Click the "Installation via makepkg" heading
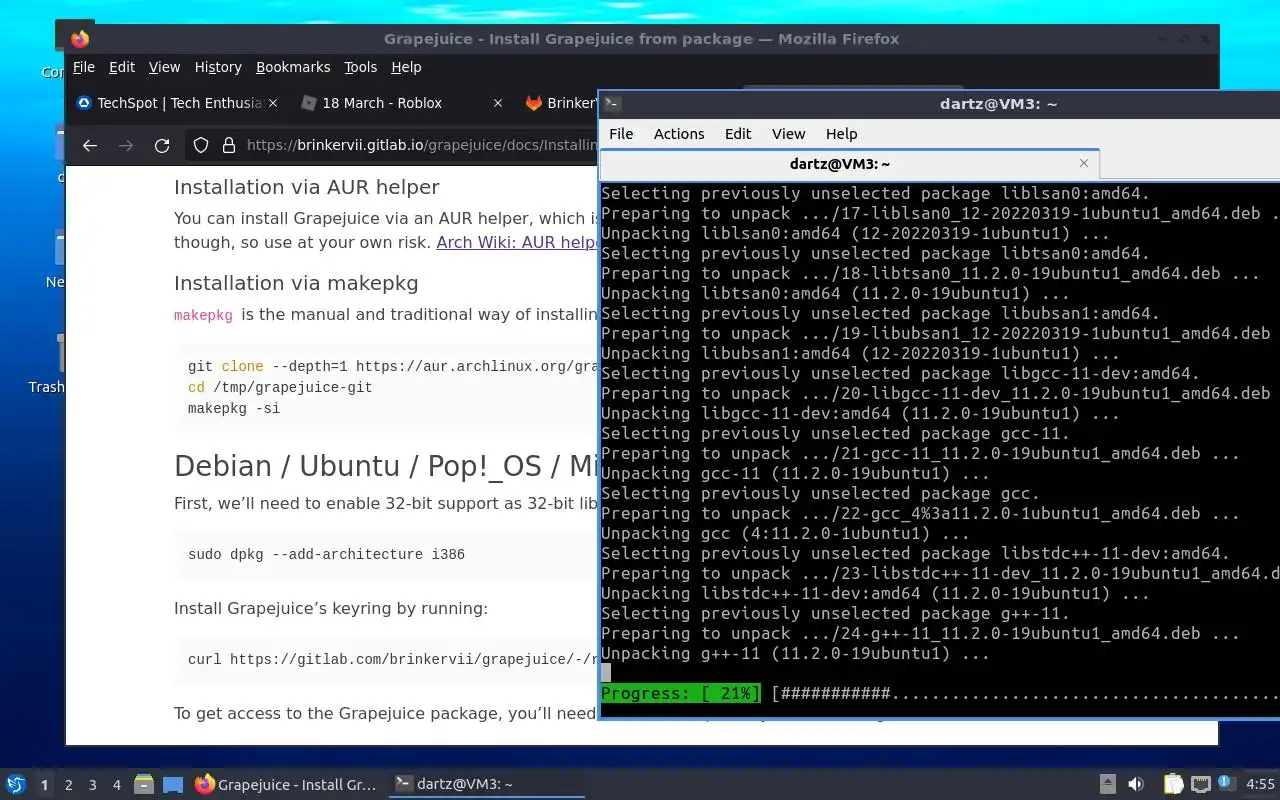Screen dimensions: 1280x800 pyautogui.click(x=296, y=283)
